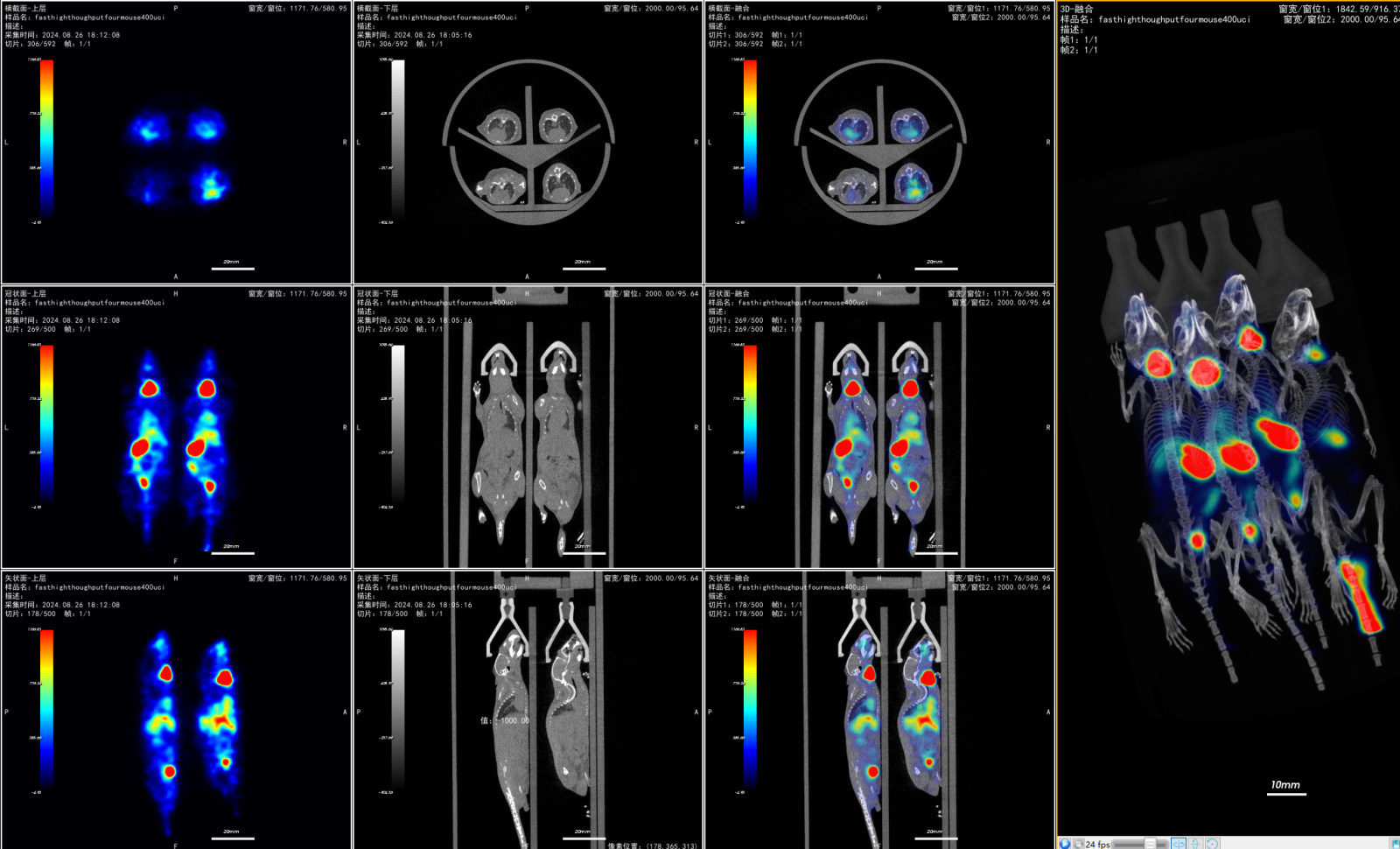Click the 20mm scale bar in the transverse PET view
The width and height of the screenshot is (1400, 849).
pos(232,265)
